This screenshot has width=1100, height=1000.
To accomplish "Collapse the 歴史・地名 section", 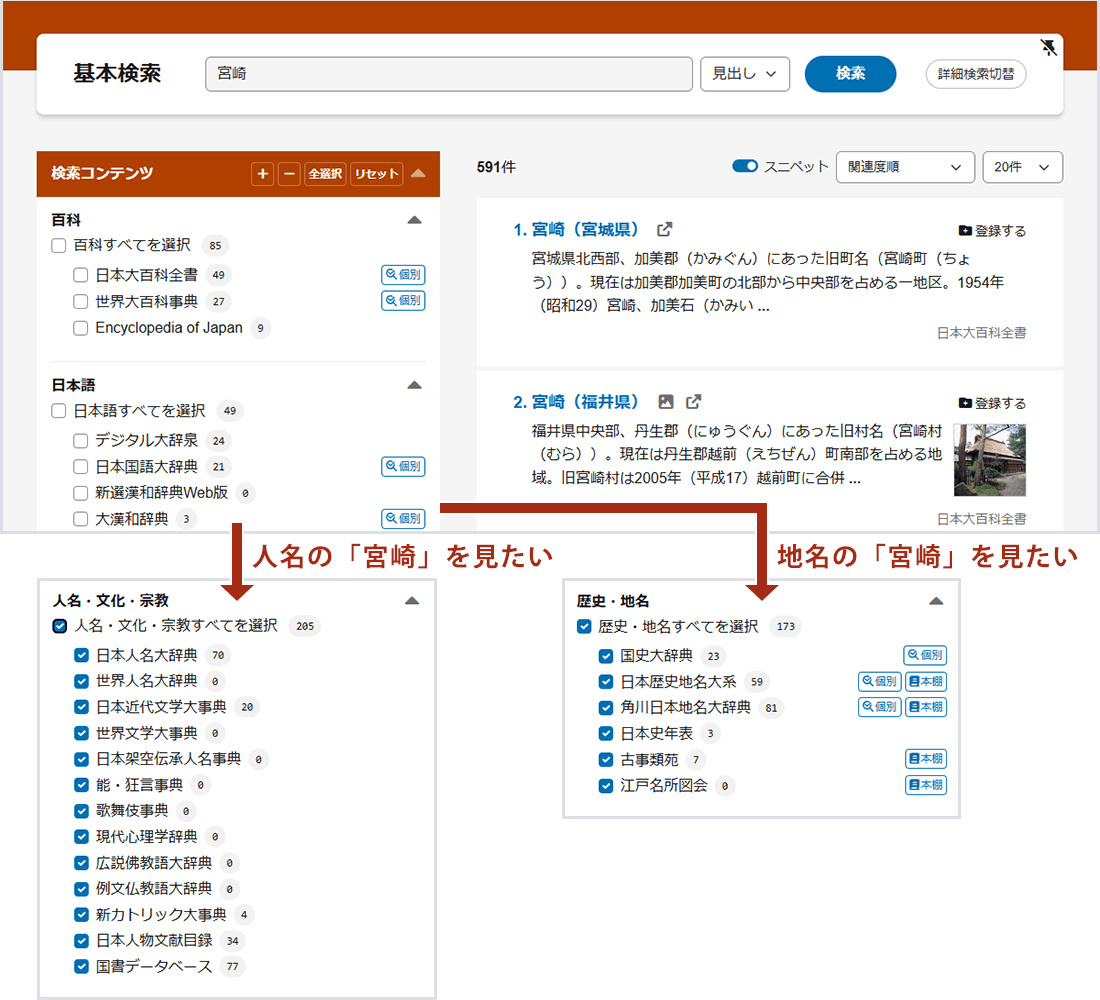I will pyautogui.click(x=936, y=601).
